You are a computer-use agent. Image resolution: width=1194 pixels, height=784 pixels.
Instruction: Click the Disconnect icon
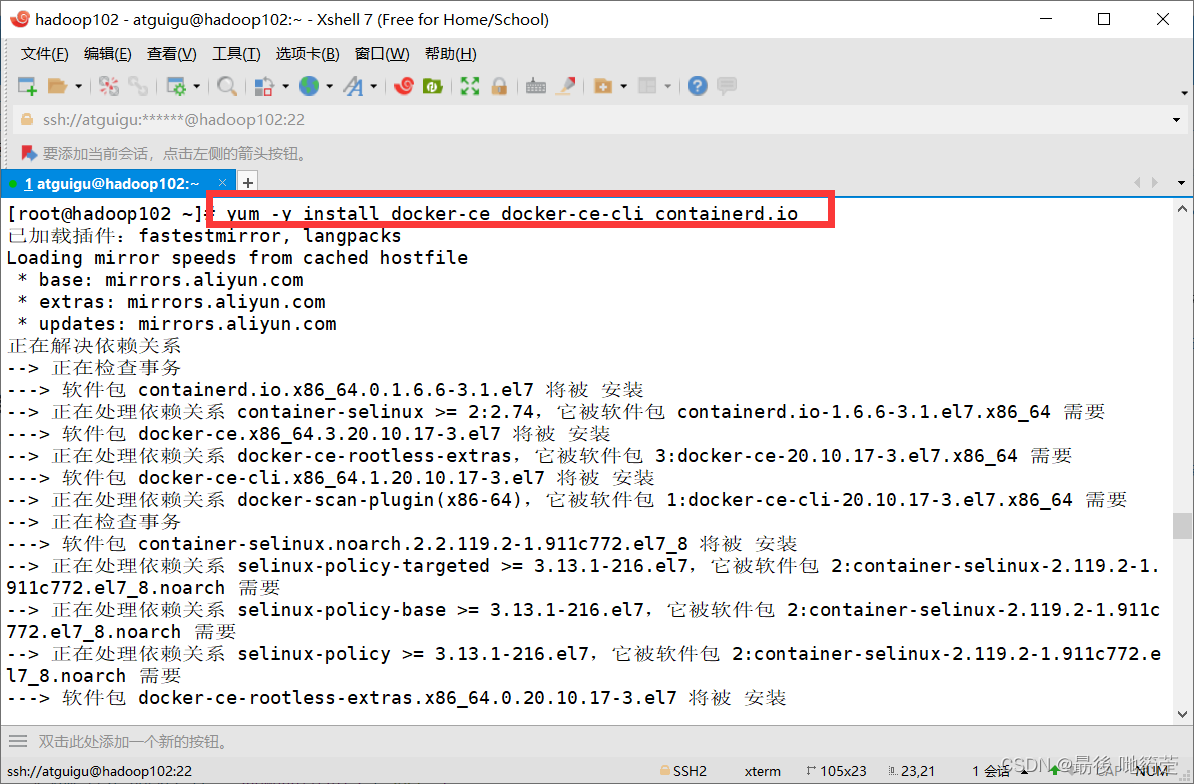tap(109, 86)
